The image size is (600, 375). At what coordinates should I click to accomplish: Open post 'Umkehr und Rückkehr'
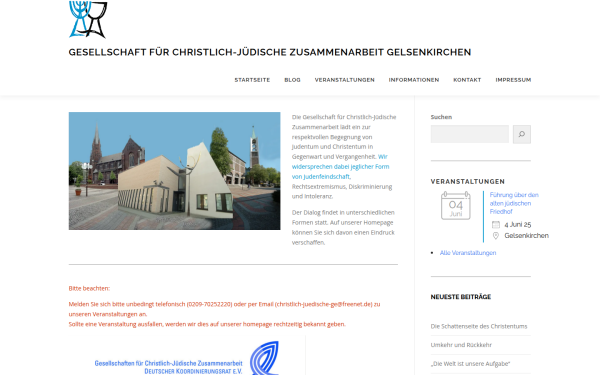[x=461, y=345]
